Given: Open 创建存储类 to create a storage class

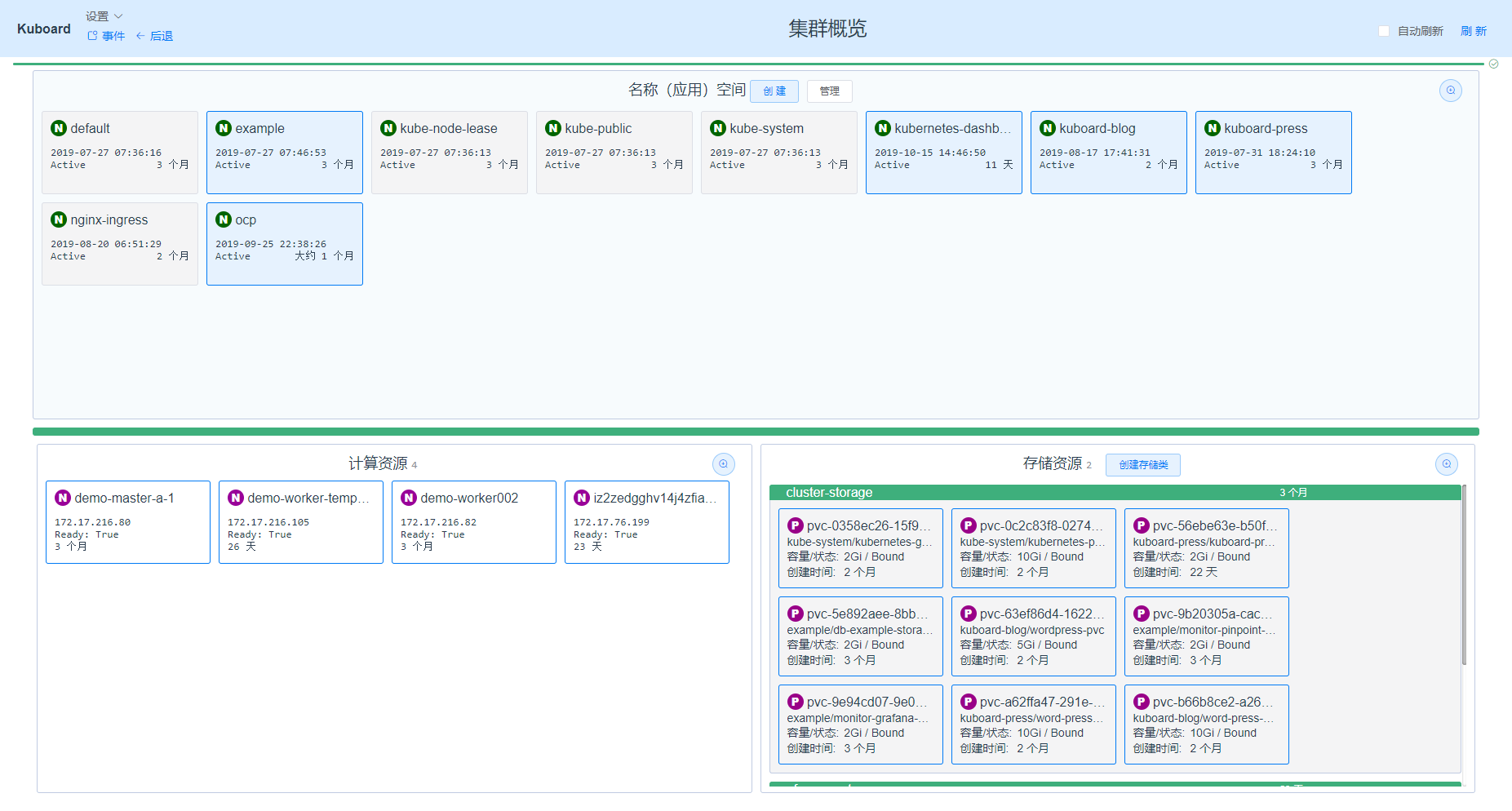Looking at the screenshot, I should tap(1142, 464).
